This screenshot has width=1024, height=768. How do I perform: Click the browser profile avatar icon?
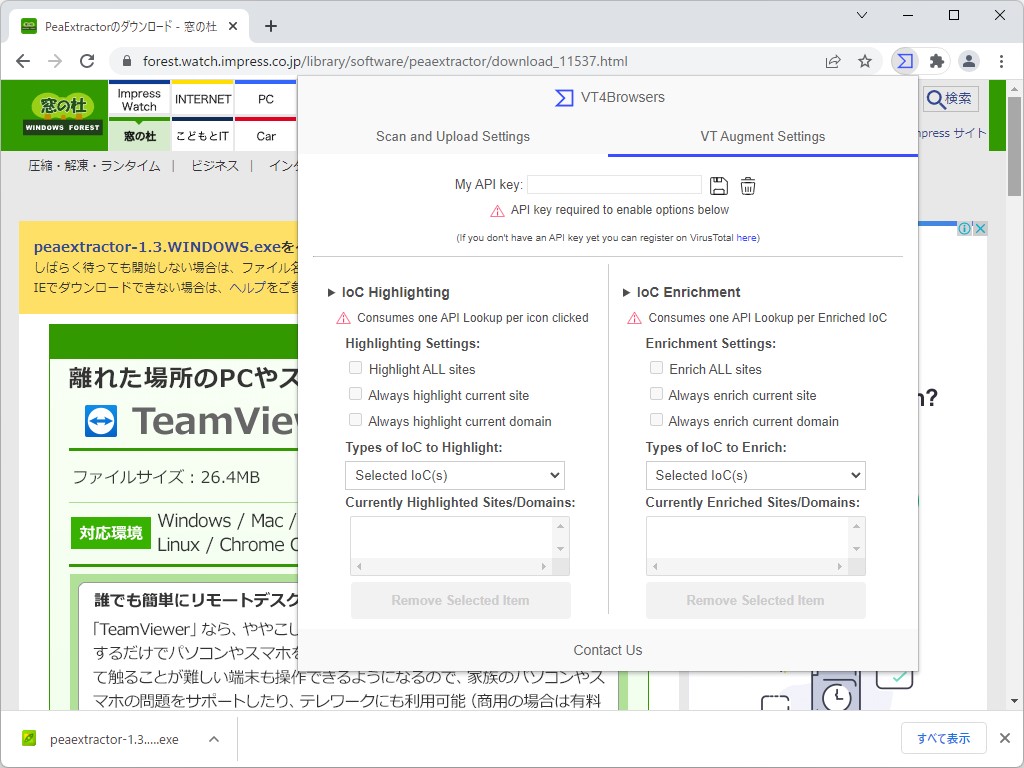click(x=968, y=61)
